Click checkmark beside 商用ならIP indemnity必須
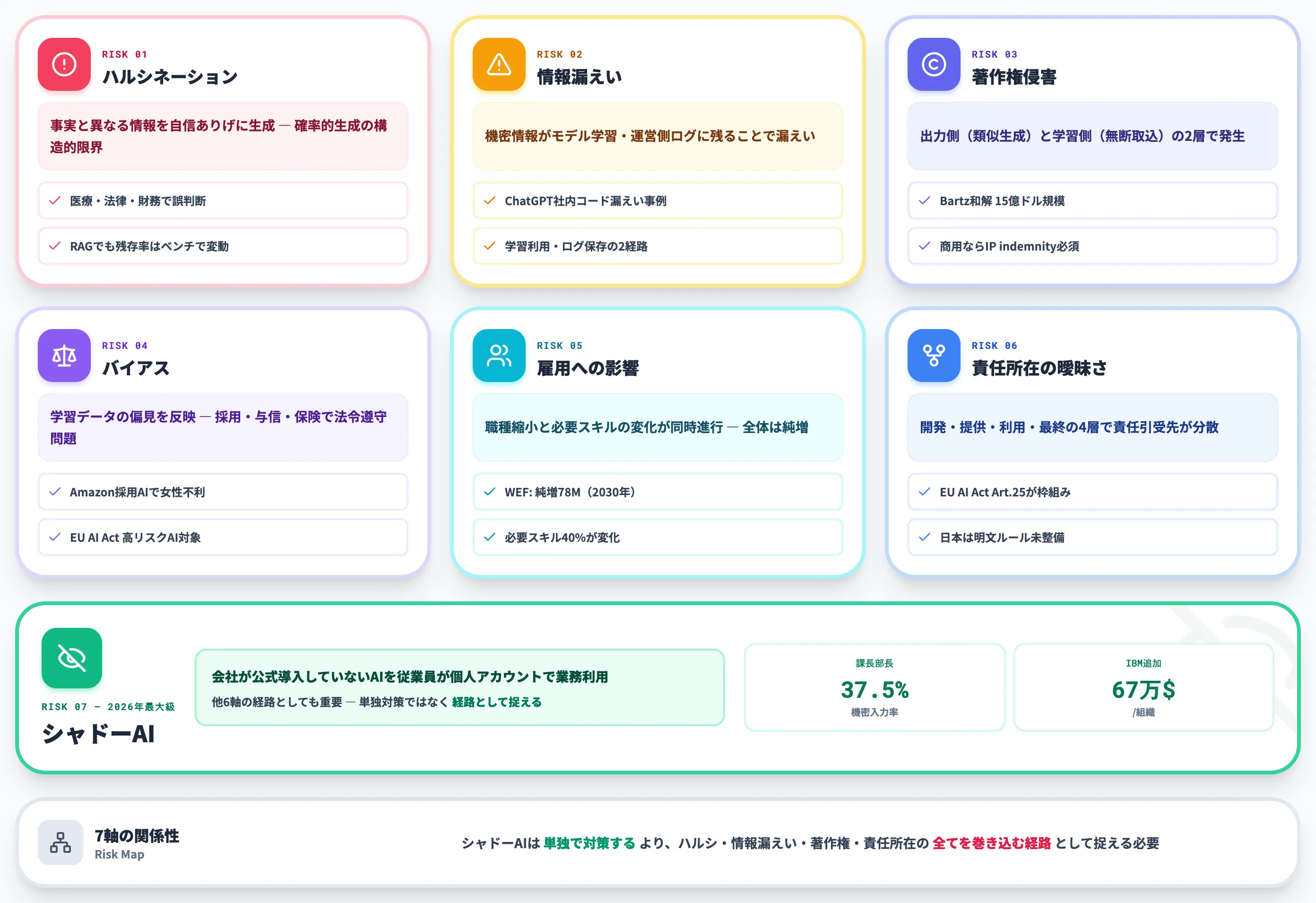 pos(925,246)
